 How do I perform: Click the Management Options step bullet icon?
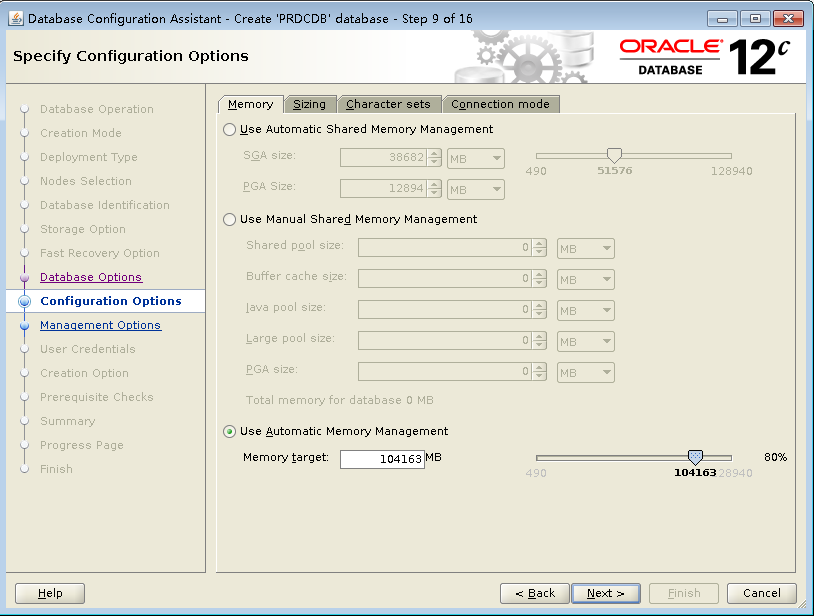click(x=24, y=325)
